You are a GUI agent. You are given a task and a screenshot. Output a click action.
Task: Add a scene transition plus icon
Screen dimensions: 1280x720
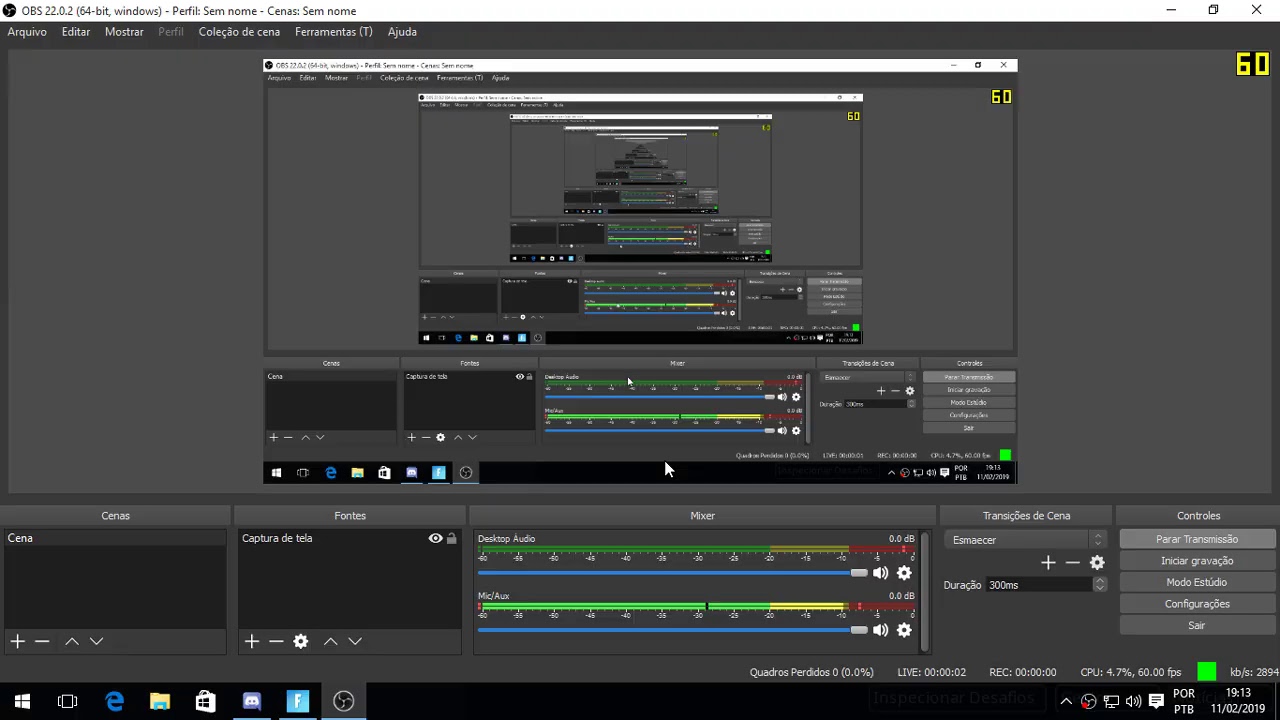click(1048, 563)
